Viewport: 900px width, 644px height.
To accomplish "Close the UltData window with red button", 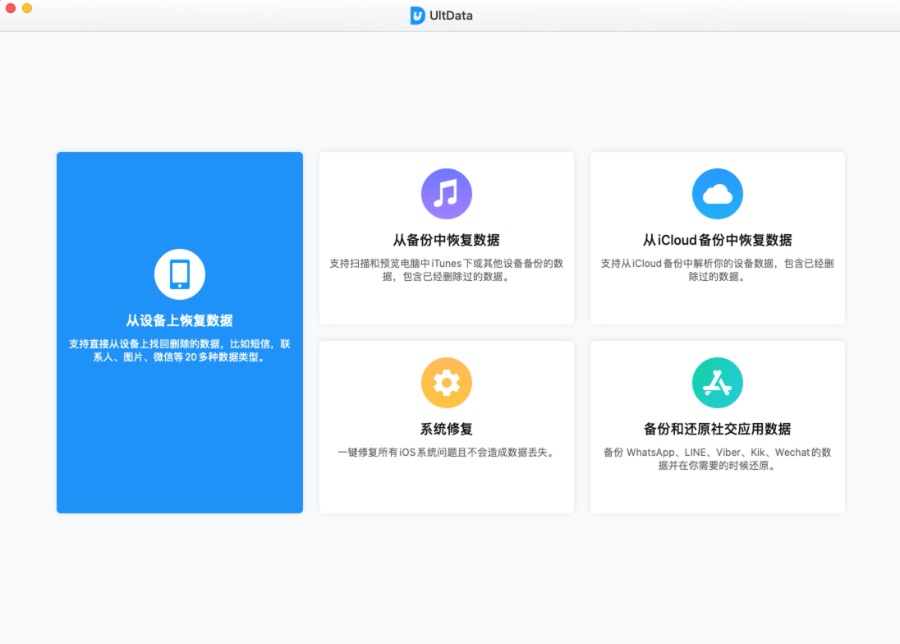I will click(10, 8).
